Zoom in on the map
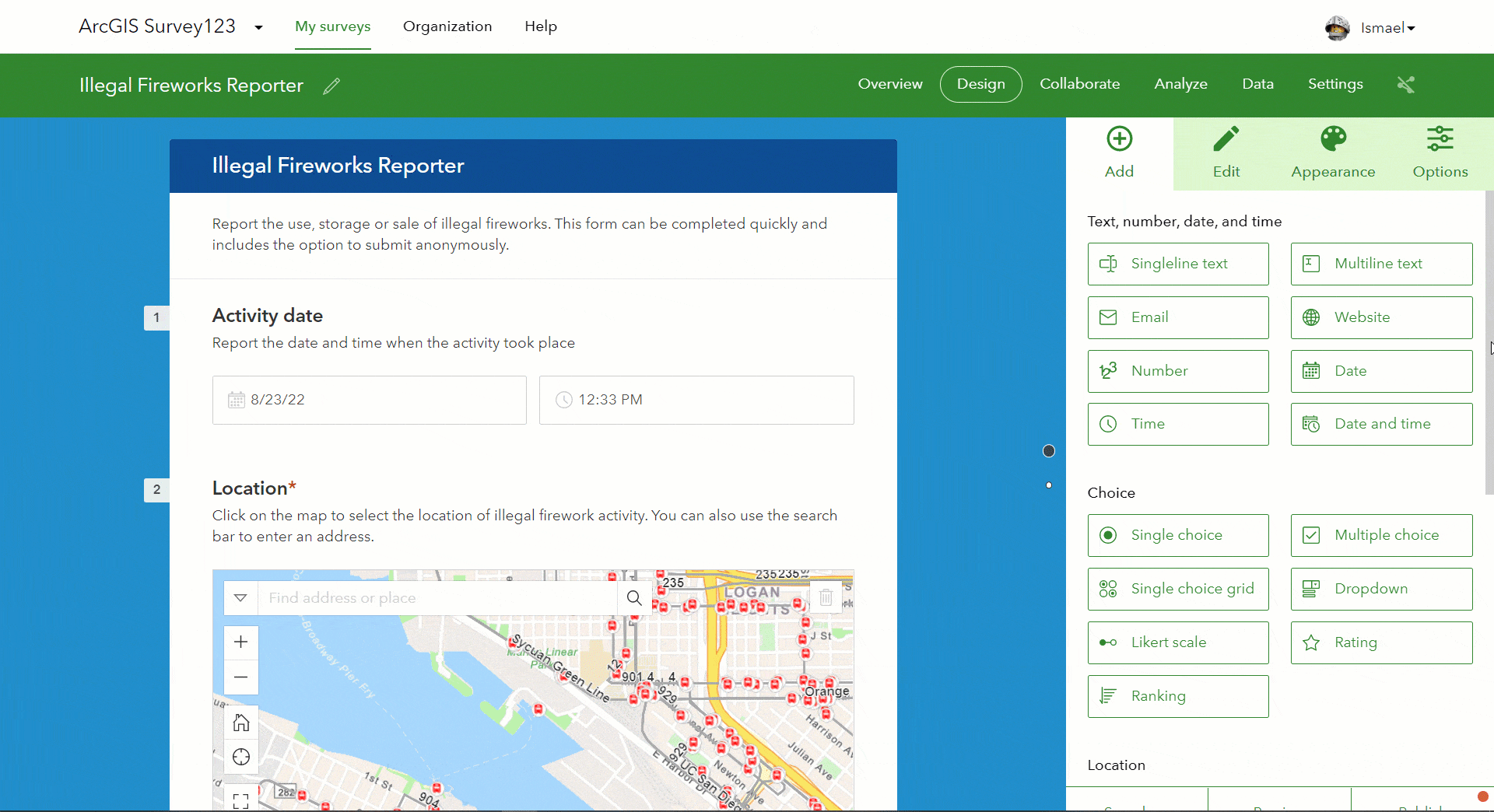 pyautogui.click(x=240, y=642)
